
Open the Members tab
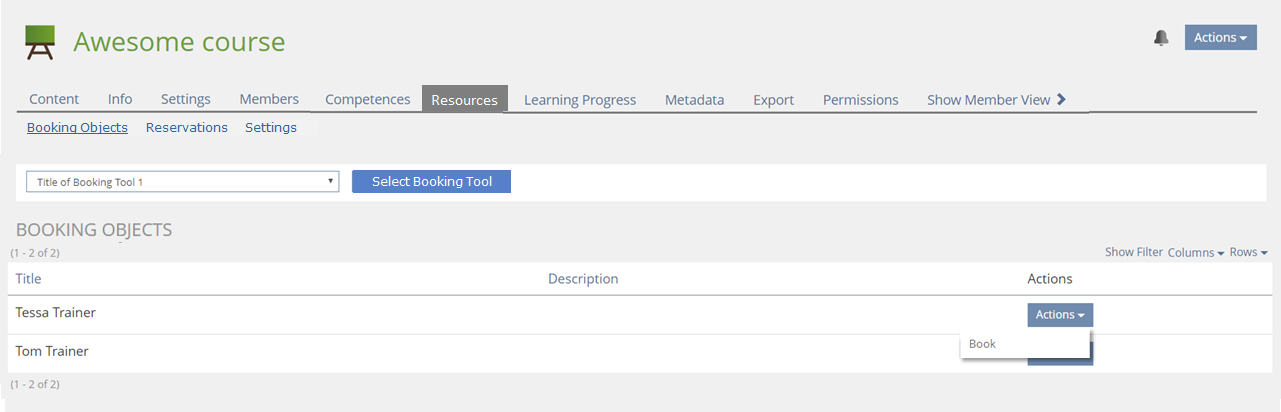[269, 100]
